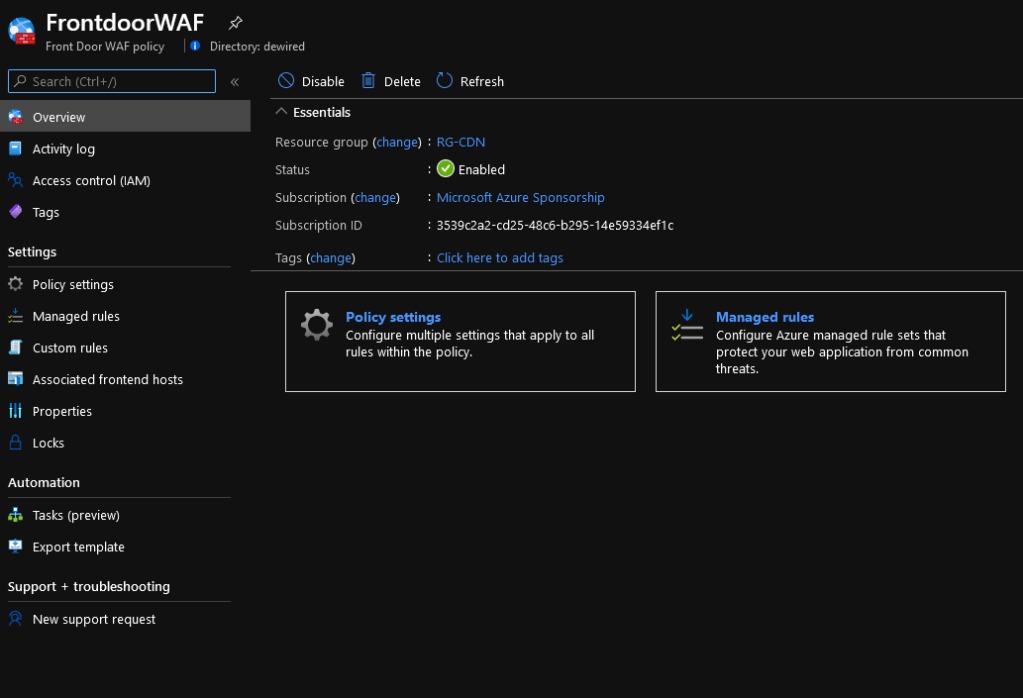Screen dimensions: 1023x698
Task: Click the gear icon on Policy settings tile
Action: 317,325
